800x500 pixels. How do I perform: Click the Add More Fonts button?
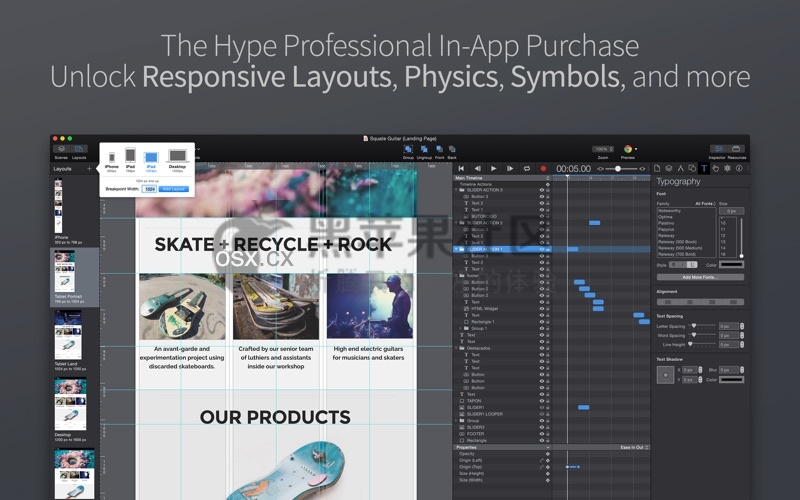(x=700, y=277)
